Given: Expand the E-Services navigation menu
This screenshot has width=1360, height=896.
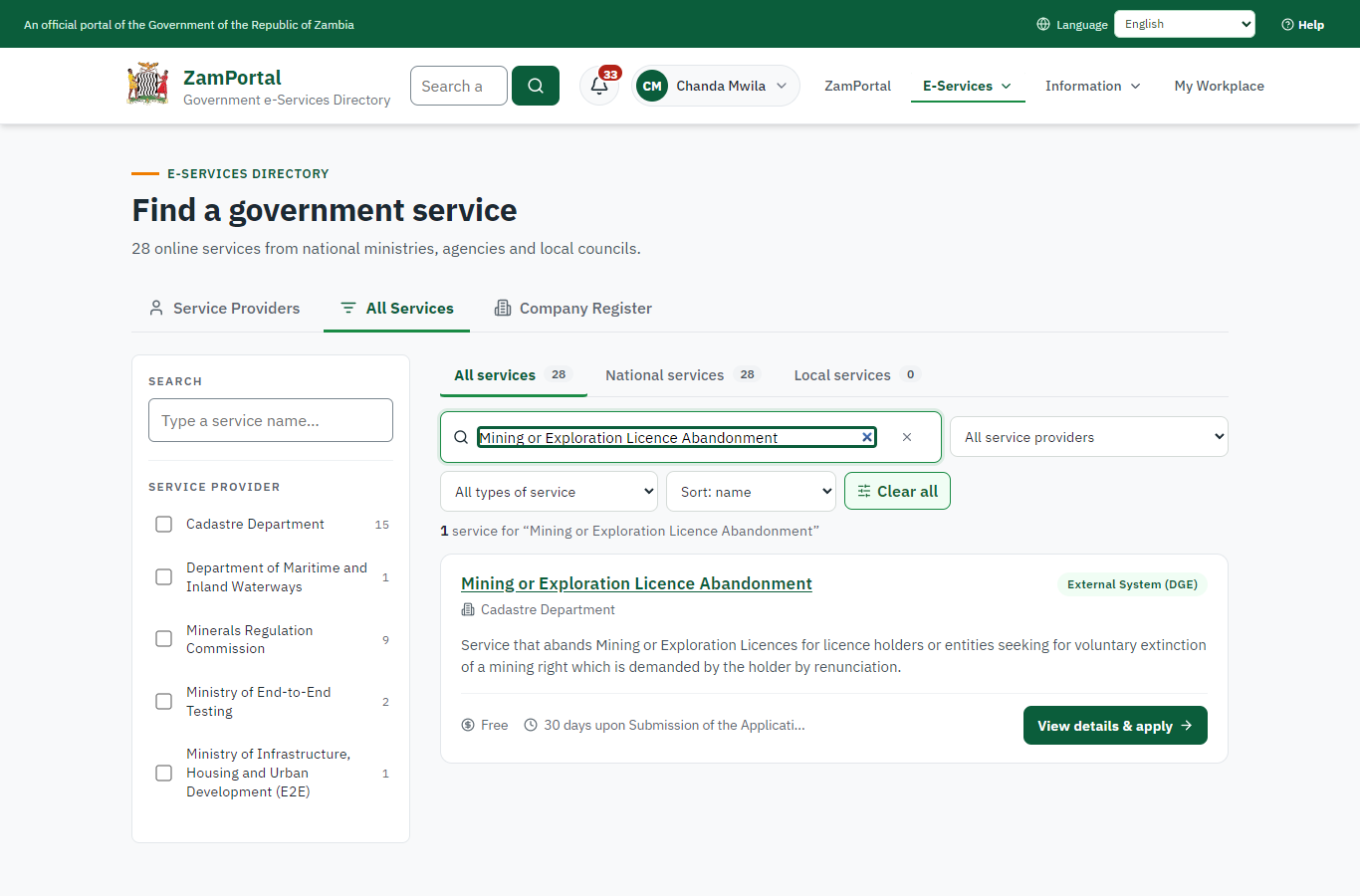Looking at the screenshot, I should 968,86.
